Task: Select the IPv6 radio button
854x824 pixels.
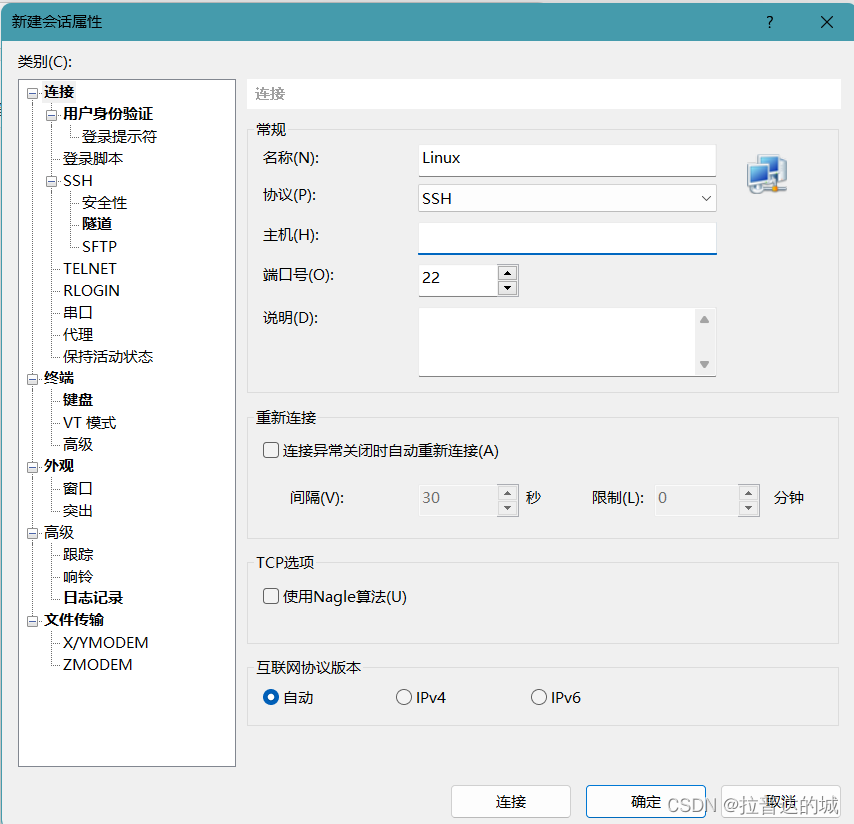Action: (539, 697)
